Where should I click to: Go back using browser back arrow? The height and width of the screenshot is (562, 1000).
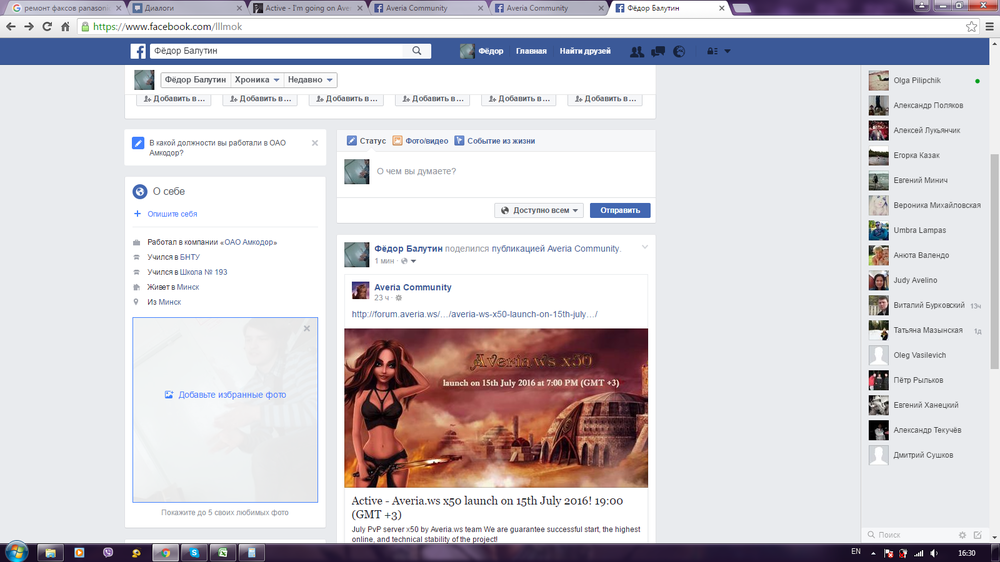11,27
